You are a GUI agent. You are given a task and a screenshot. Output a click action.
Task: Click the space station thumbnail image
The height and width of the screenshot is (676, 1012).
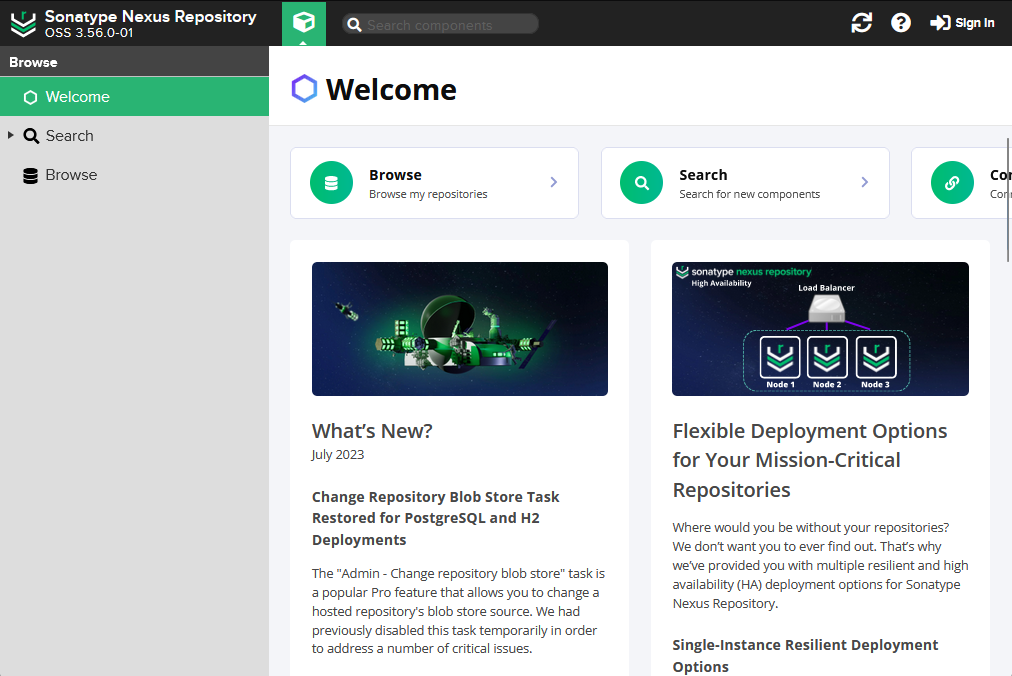(460, 329)
